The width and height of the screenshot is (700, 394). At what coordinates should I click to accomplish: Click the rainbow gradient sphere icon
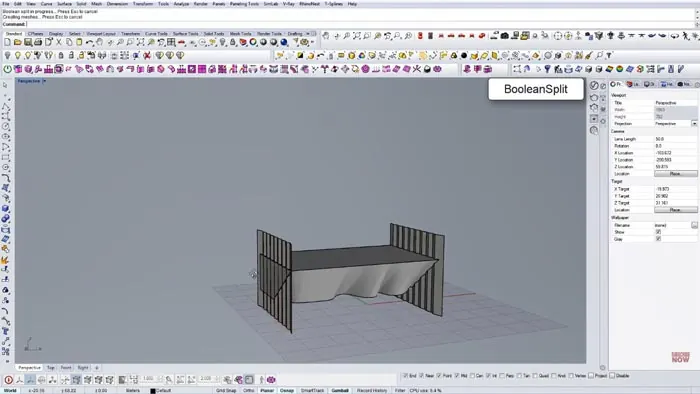[620, 69]
